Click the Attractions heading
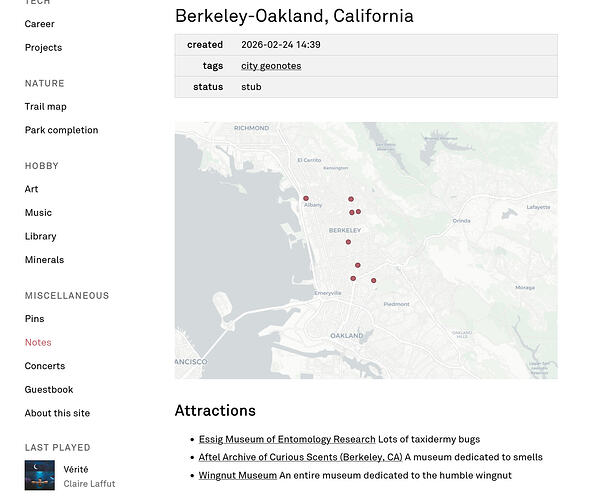 coord(215,410)
